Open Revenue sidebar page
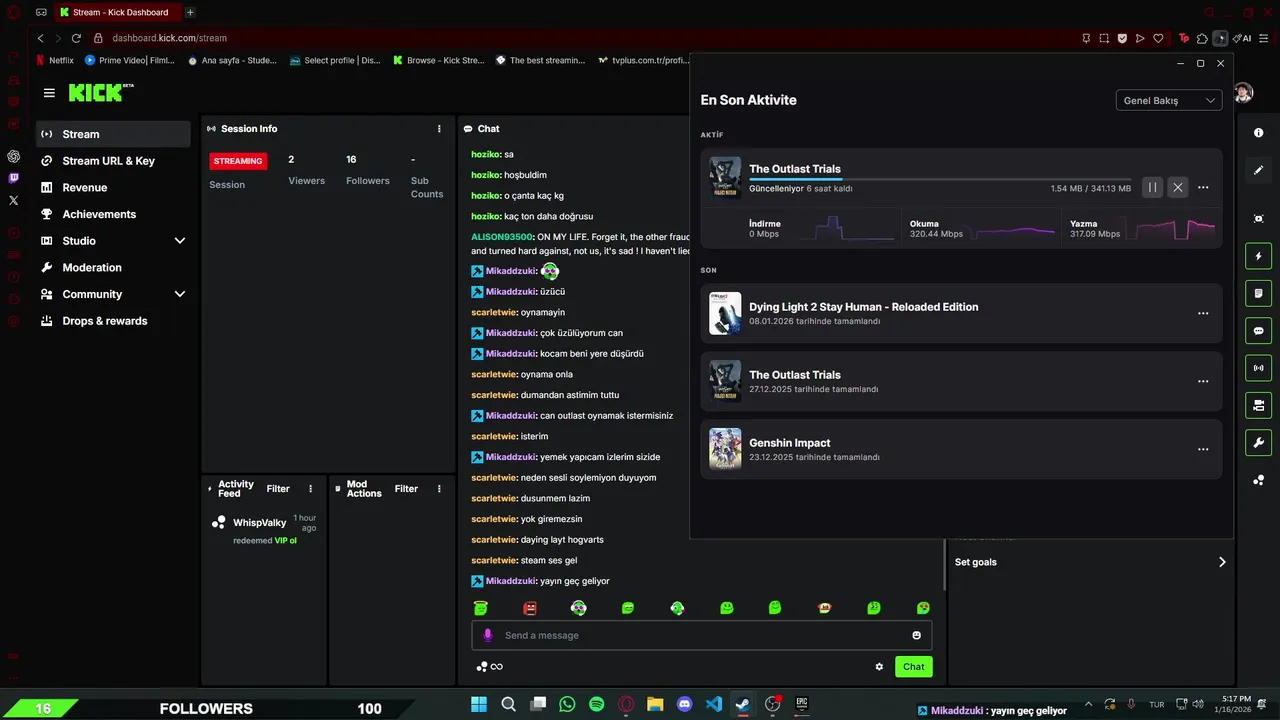The image size is (1280, 720). coord(113,187)
